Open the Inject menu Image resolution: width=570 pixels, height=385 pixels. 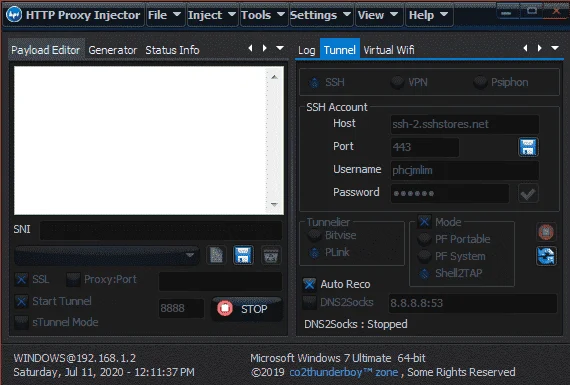pyautogui.click(x=212, y=15)
